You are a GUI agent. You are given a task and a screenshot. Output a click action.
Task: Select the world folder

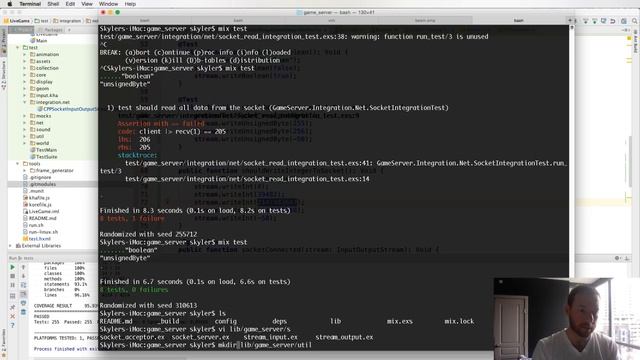pyautogui.click(x=40, y=143)
